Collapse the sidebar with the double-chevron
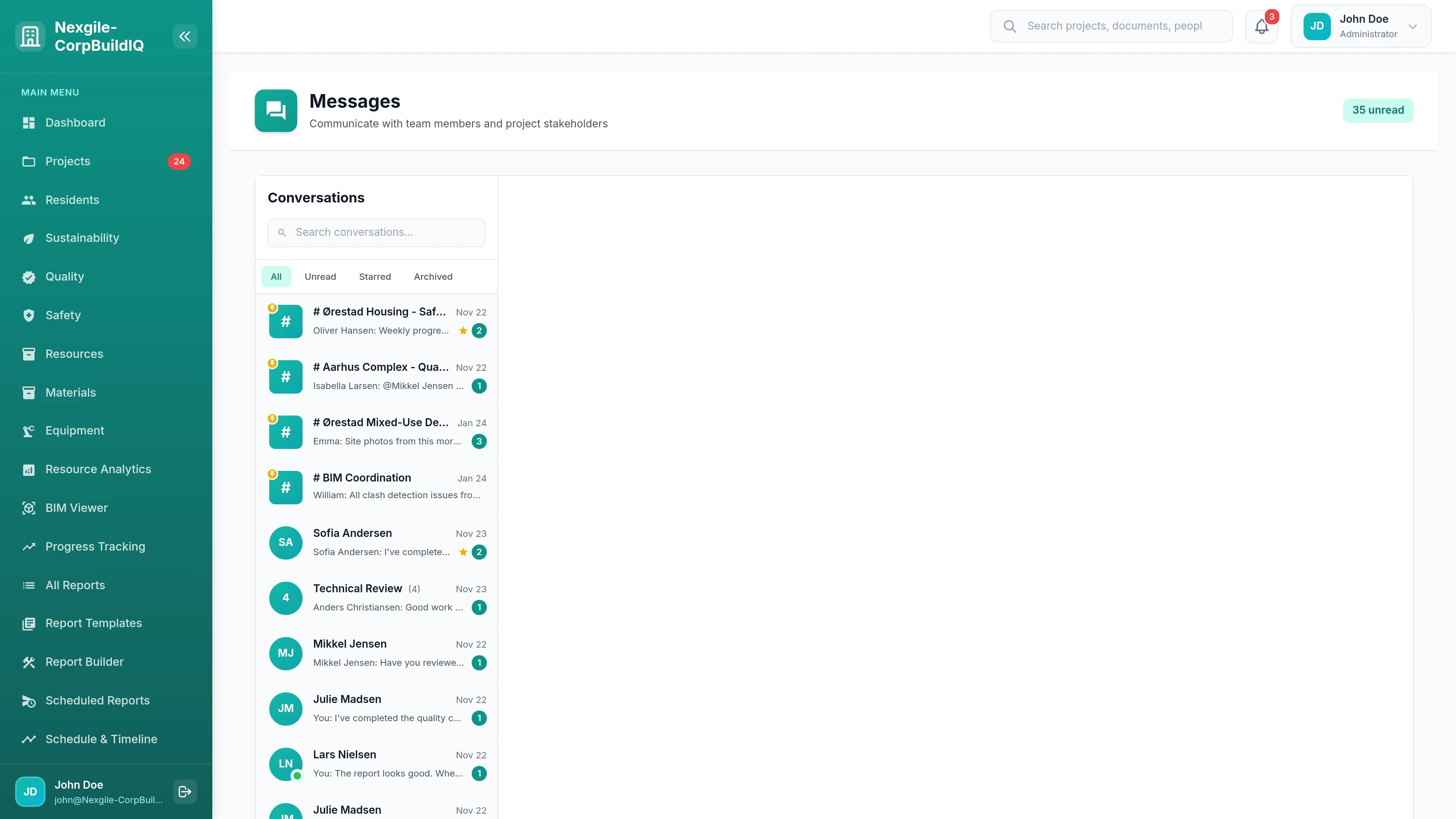1456x819 pixels. [x=185, y=36]
